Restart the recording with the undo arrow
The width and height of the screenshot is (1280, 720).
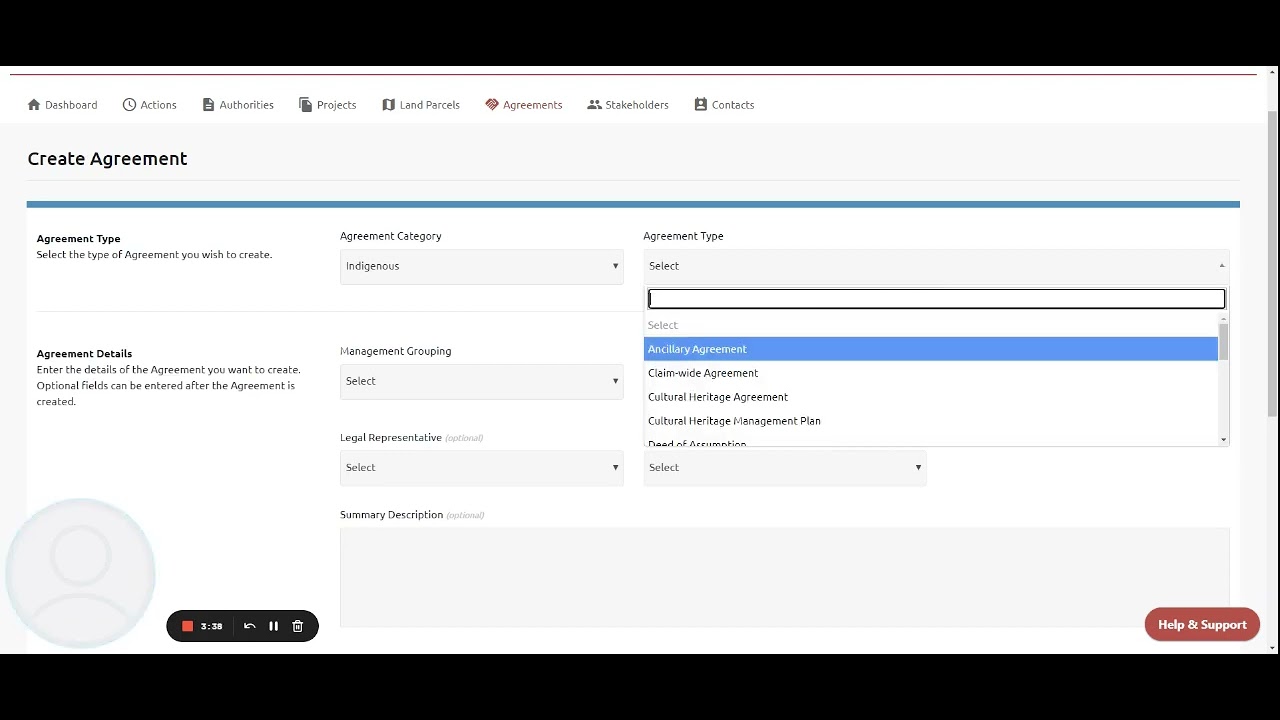249,626
